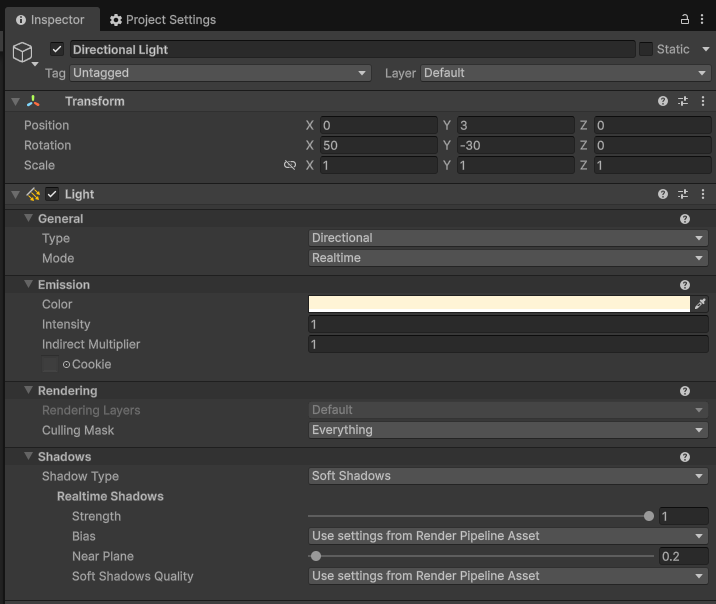
Task: Collapse the Shadows section
Action: click(x=28, y=457)
